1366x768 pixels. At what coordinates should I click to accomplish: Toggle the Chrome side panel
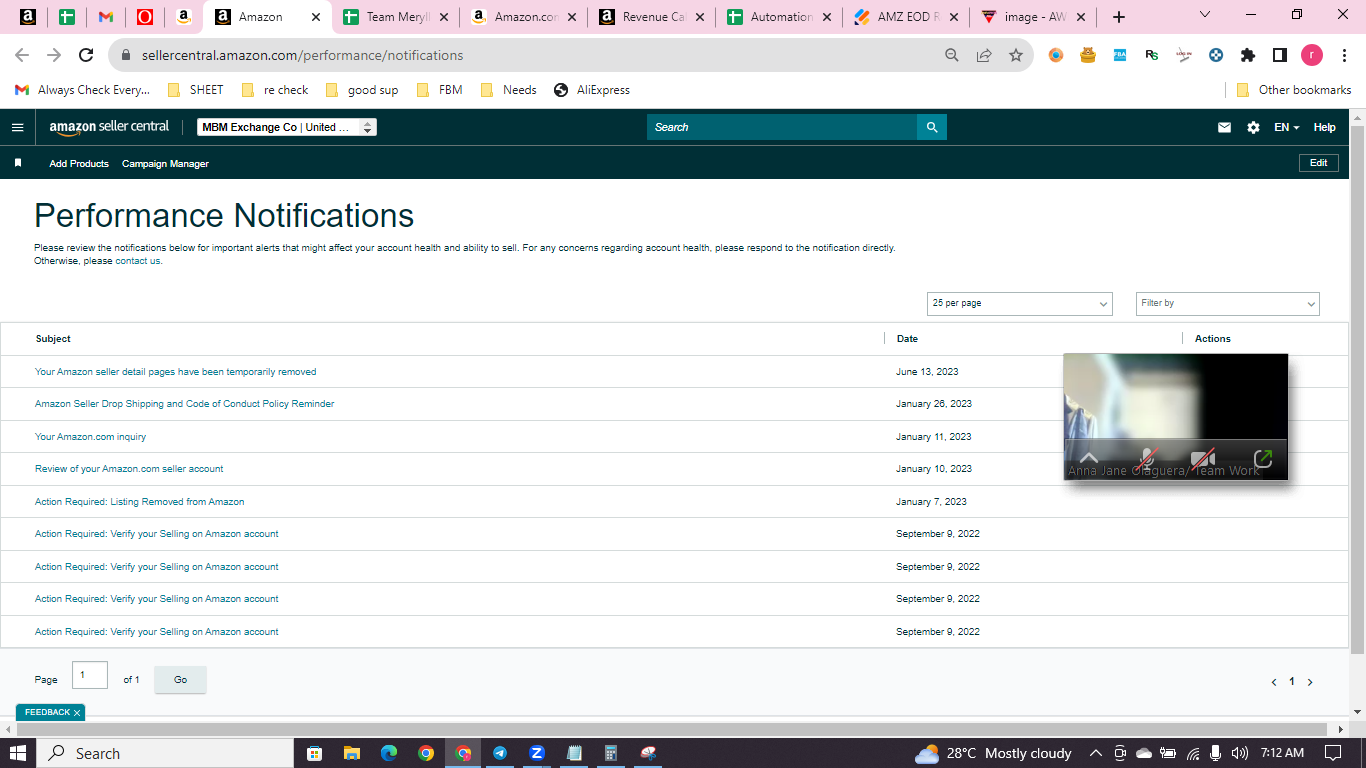[x=1280, y=56]
